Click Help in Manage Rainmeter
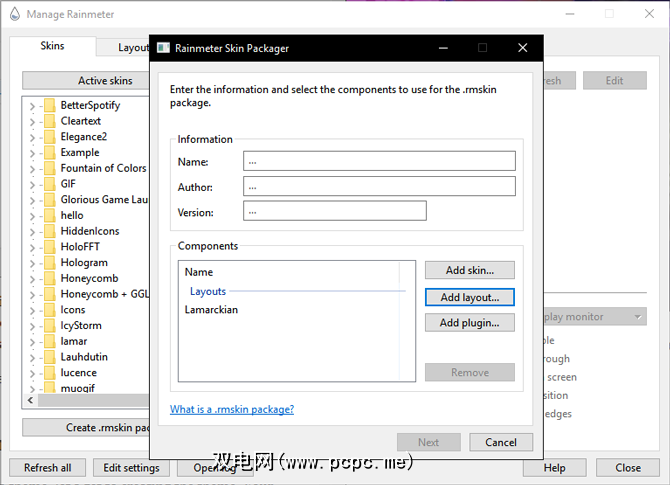This screenshot has height=485, width=670. click(x=555, y=468)
